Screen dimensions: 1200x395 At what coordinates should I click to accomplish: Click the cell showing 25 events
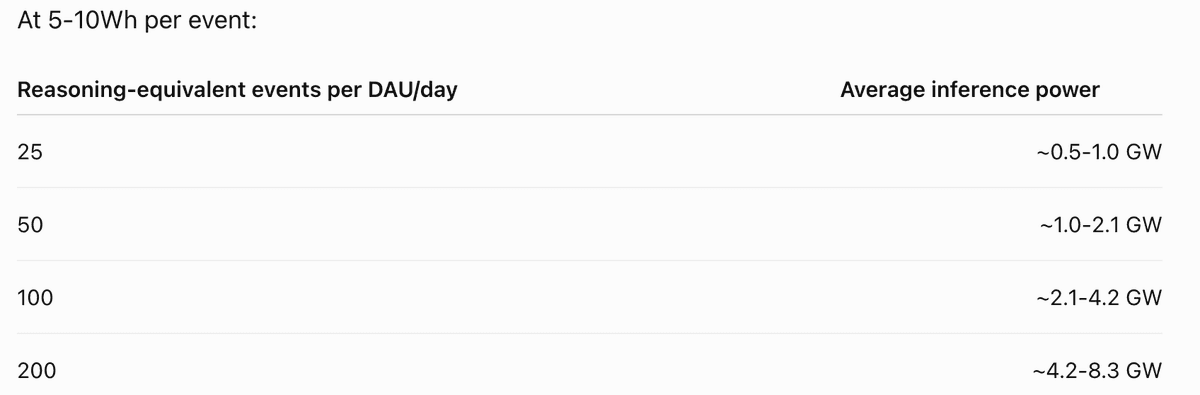[29, 152]
